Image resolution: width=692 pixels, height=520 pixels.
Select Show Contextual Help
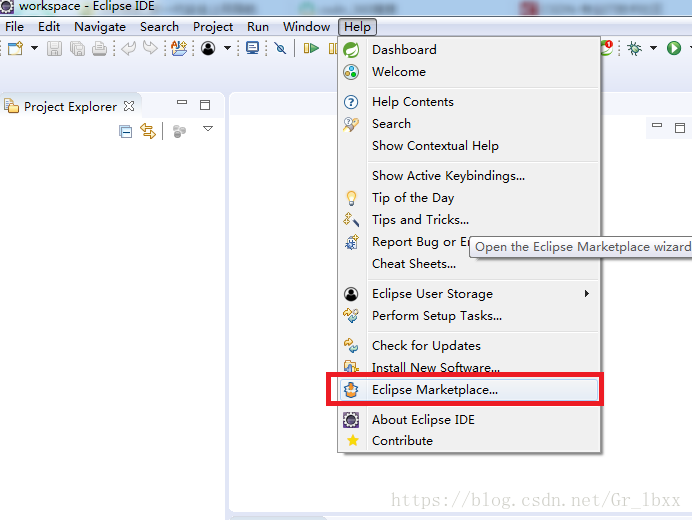click(x=469, y=146)
